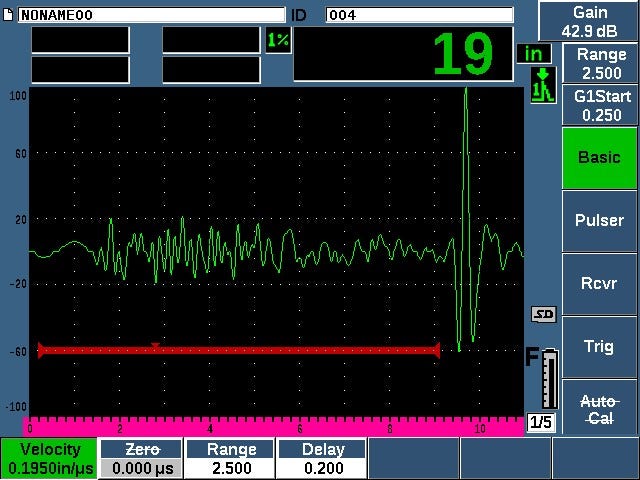Click the Zero 0.000 µs field
640x480 pixels.
click(140, 459)
